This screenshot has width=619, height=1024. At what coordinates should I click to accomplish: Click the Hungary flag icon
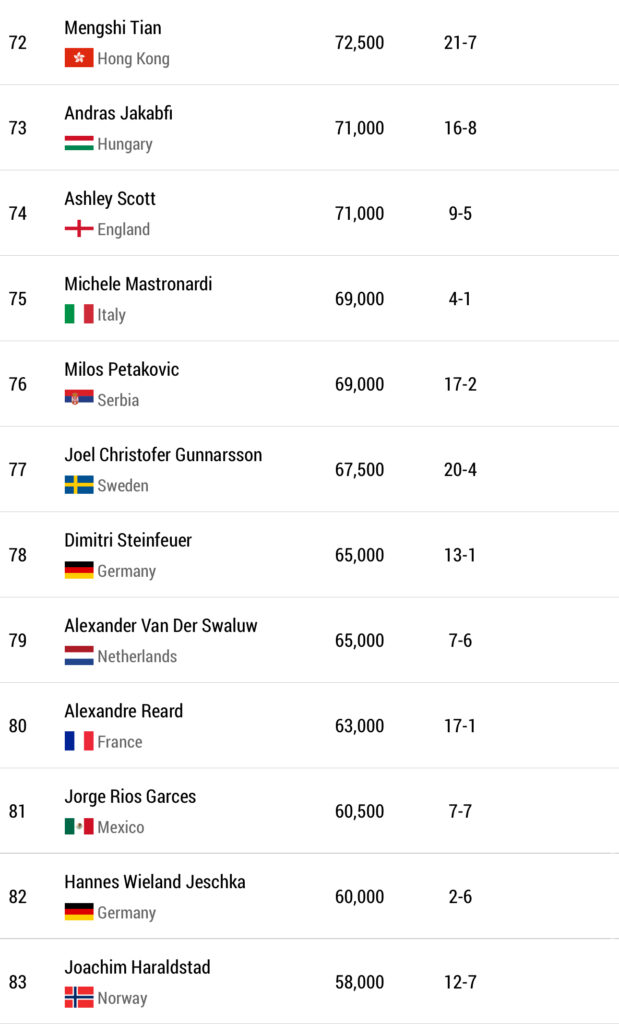pyautogui.click(x=79, y=144)
